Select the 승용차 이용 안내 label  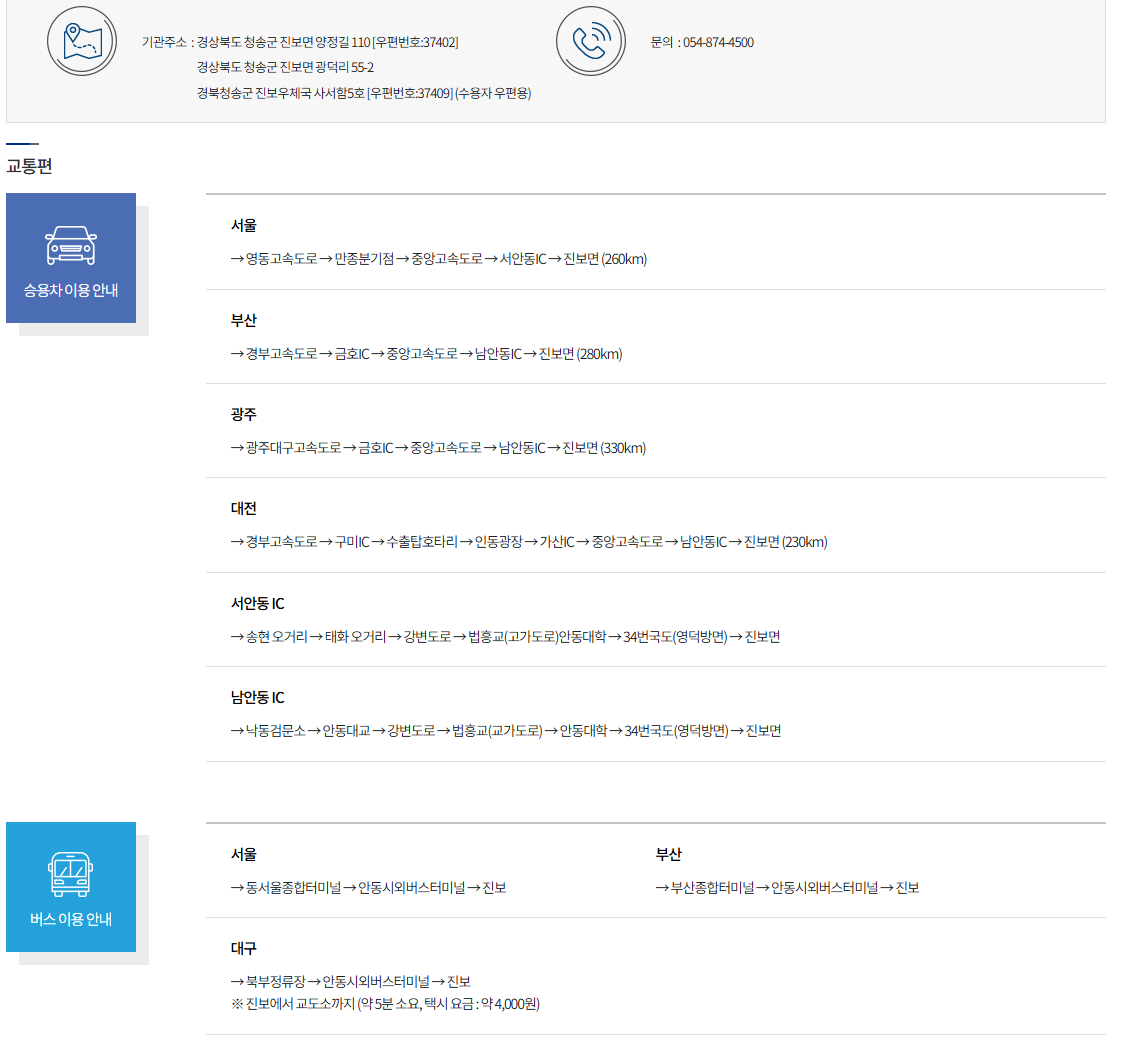pyautogui.click(x=70, y=290)
